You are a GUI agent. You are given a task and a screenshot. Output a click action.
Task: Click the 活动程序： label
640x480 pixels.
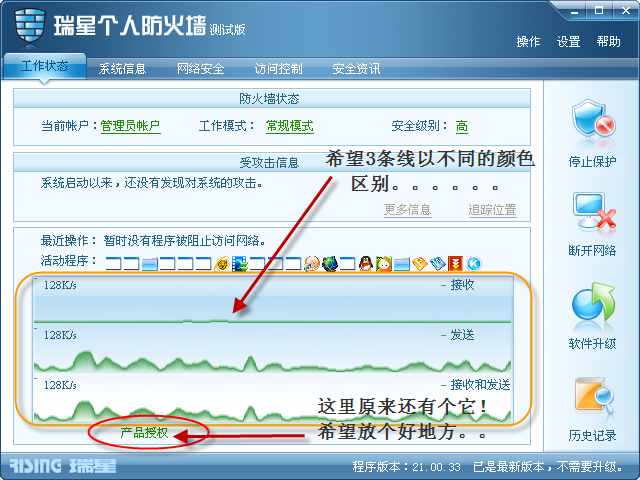[x=69, y=260]
